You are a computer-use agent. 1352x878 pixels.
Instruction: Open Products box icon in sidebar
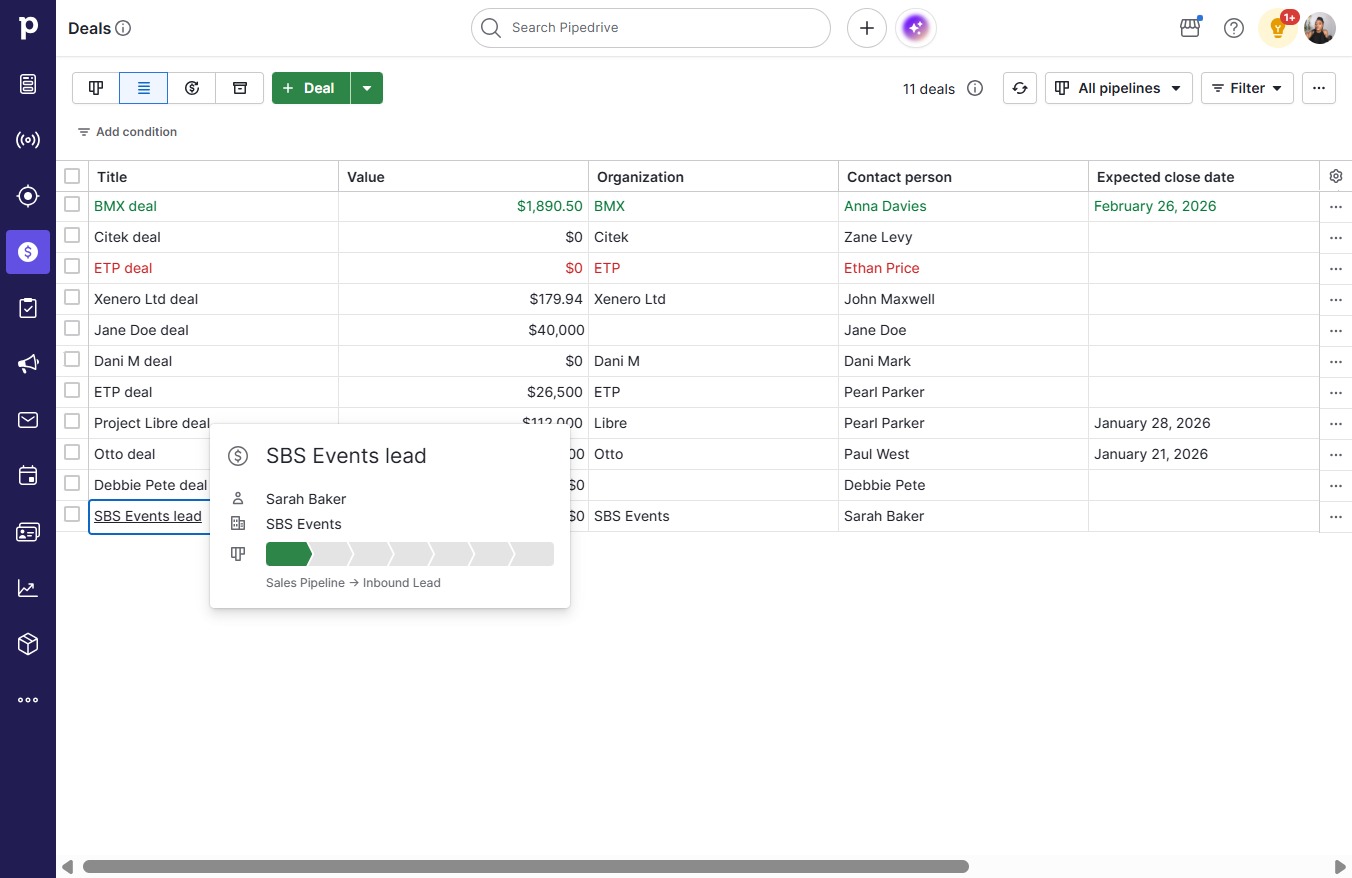(28, 644)
